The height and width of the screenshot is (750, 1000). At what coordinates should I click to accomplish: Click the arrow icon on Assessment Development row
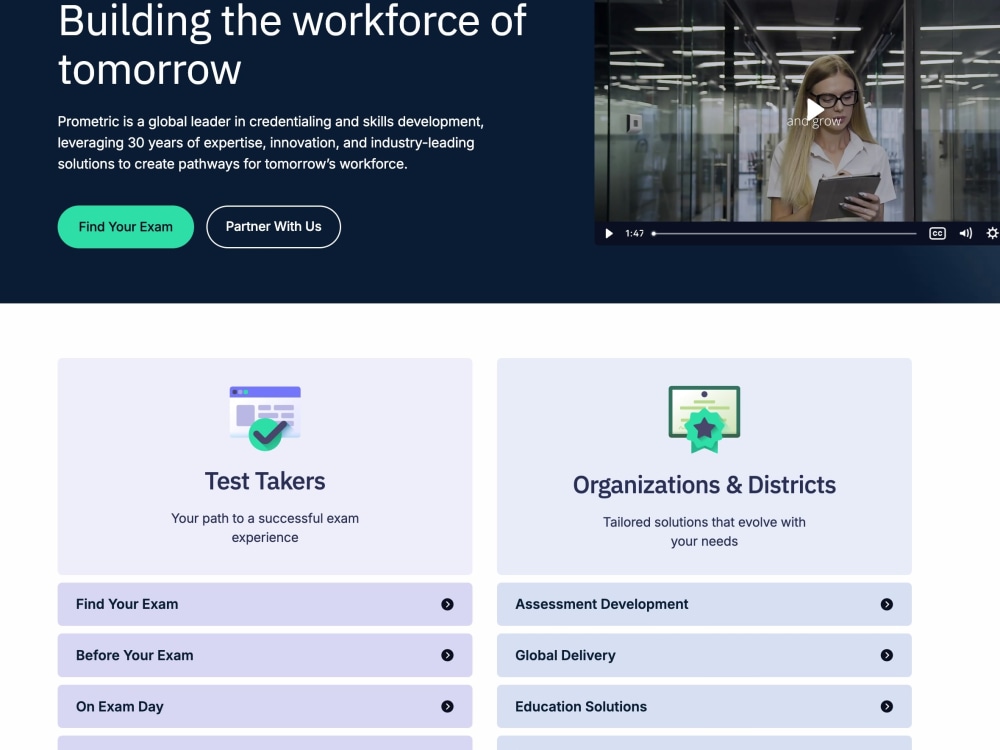point(886,604)
